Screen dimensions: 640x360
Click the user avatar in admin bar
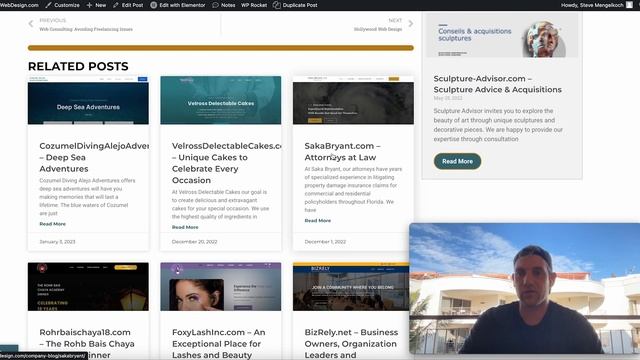pyautogui.click(x=629, y=5)
